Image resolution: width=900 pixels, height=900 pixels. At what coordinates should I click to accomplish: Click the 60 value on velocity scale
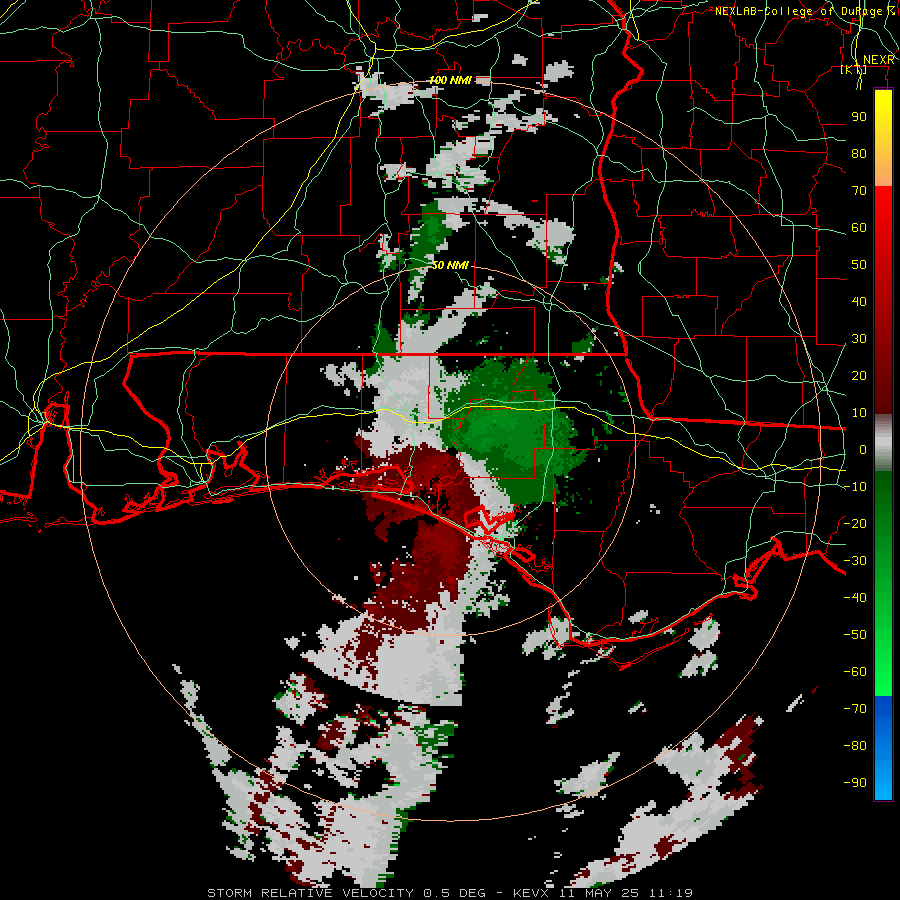pos(859,227)
